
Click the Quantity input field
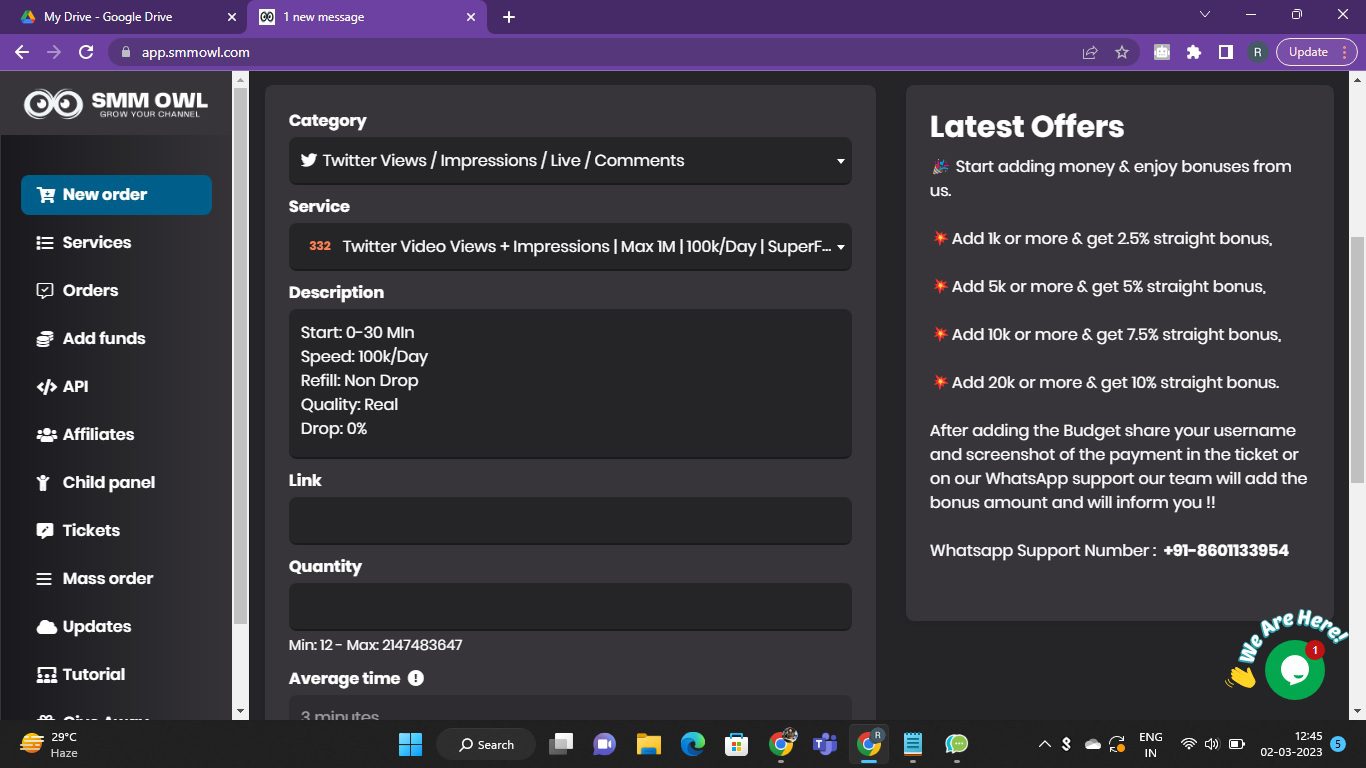tap(570, 607)
